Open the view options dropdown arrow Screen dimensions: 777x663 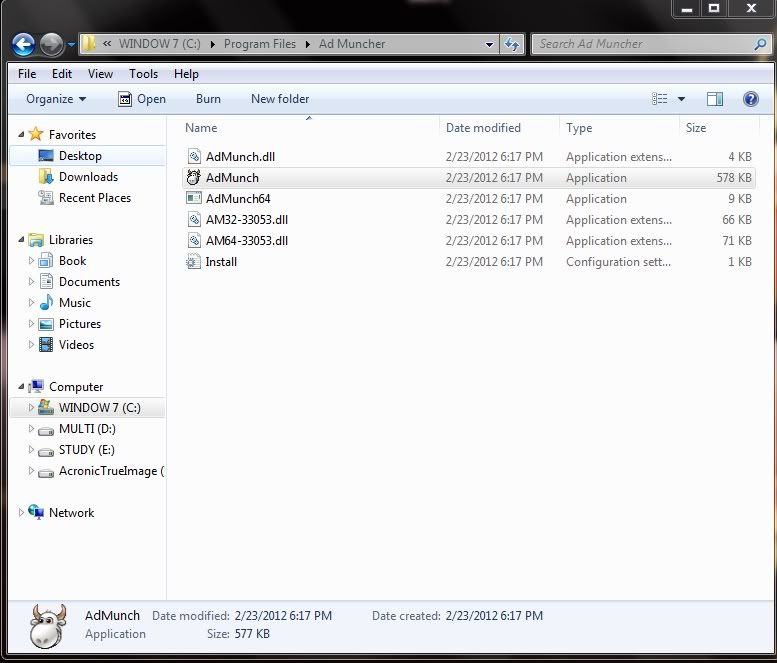[681, 99]
